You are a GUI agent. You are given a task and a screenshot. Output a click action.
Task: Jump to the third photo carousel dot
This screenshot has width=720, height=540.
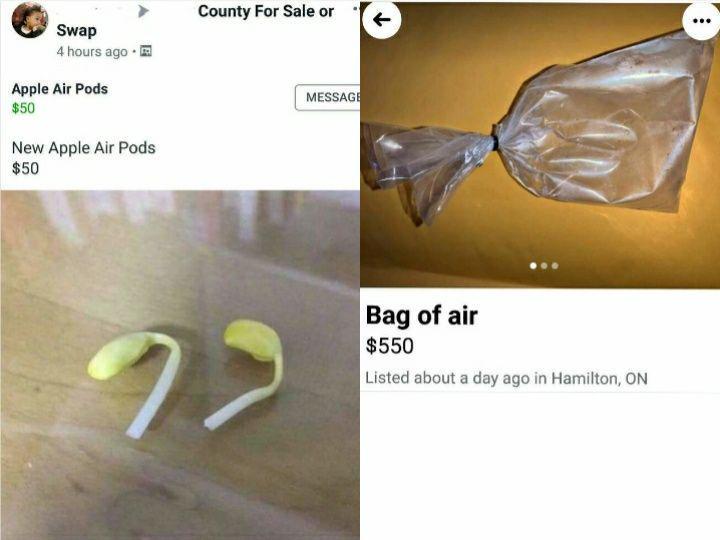click(555, 265)
